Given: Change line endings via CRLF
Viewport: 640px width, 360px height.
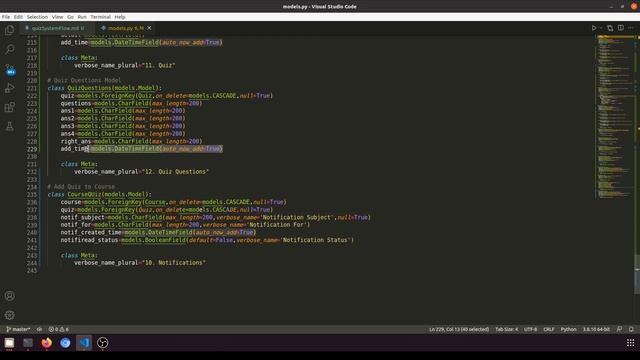Looking at the screenshot, I should 549,329.
